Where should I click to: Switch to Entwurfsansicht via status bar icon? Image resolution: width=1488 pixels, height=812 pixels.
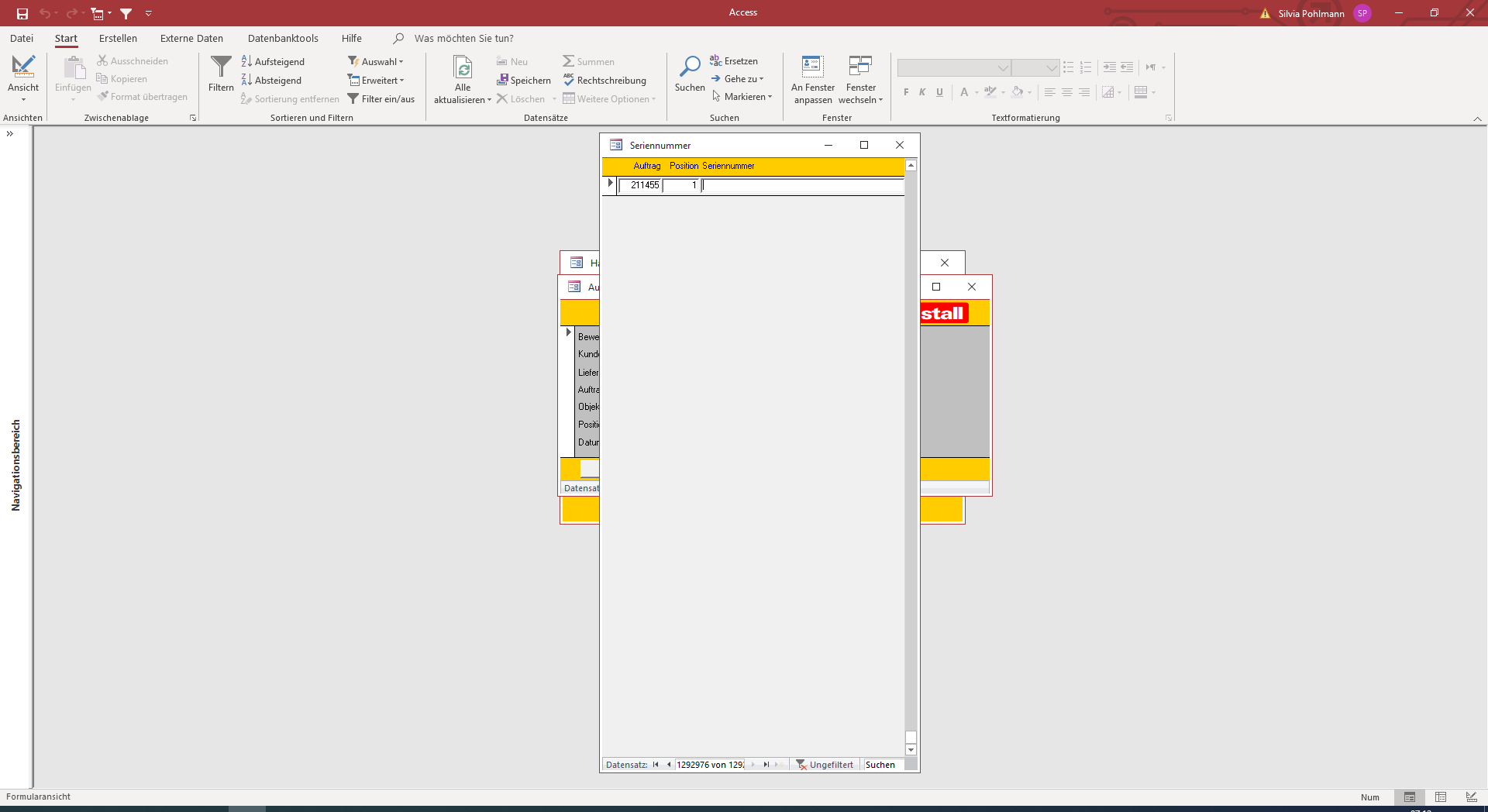tap(1472, 797)
